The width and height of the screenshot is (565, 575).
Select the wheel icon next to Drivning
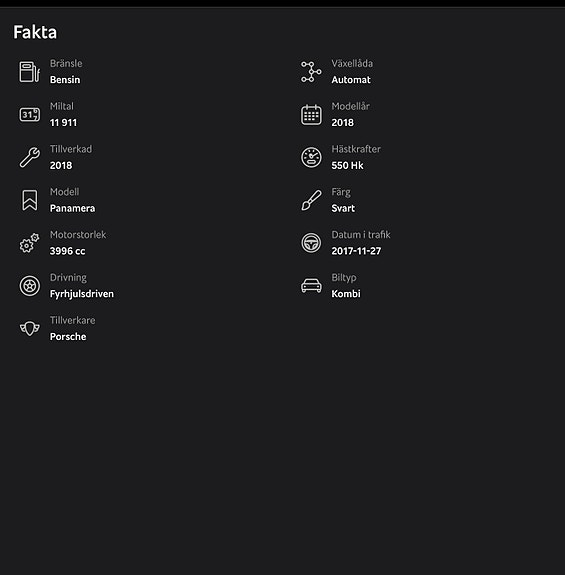tap(30, 286)
